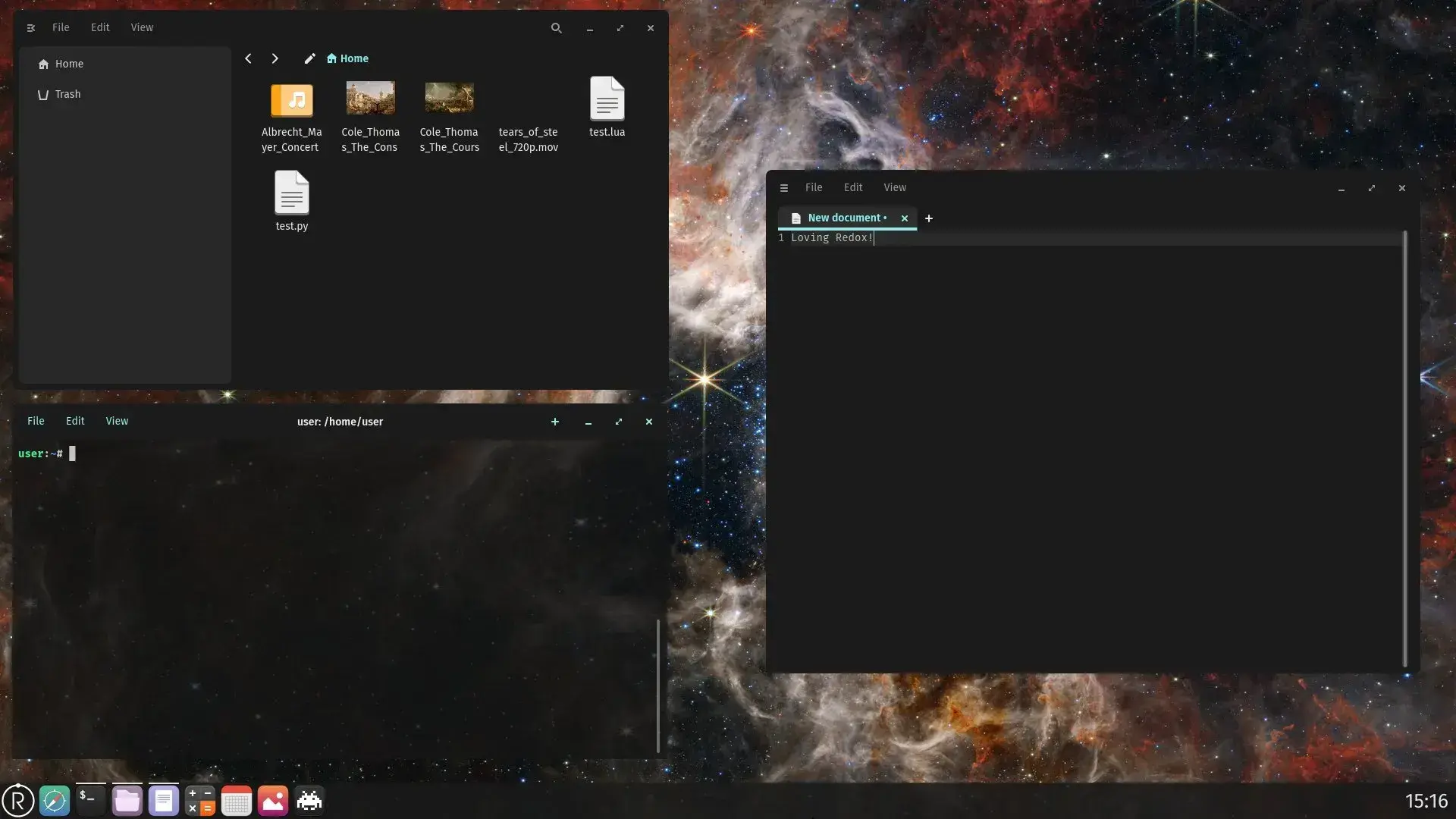
Task: Open the text editor icon in taskbar
Action: pyautogui.click(x=163, y=800)
